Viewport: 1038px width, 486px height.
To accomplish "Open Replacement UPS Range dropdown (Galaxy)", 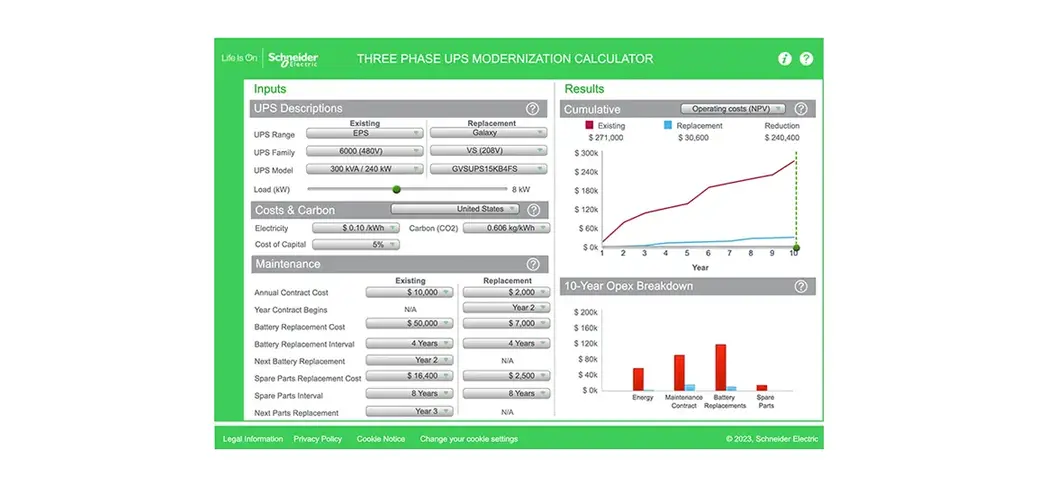I will (x=489, y=133).
